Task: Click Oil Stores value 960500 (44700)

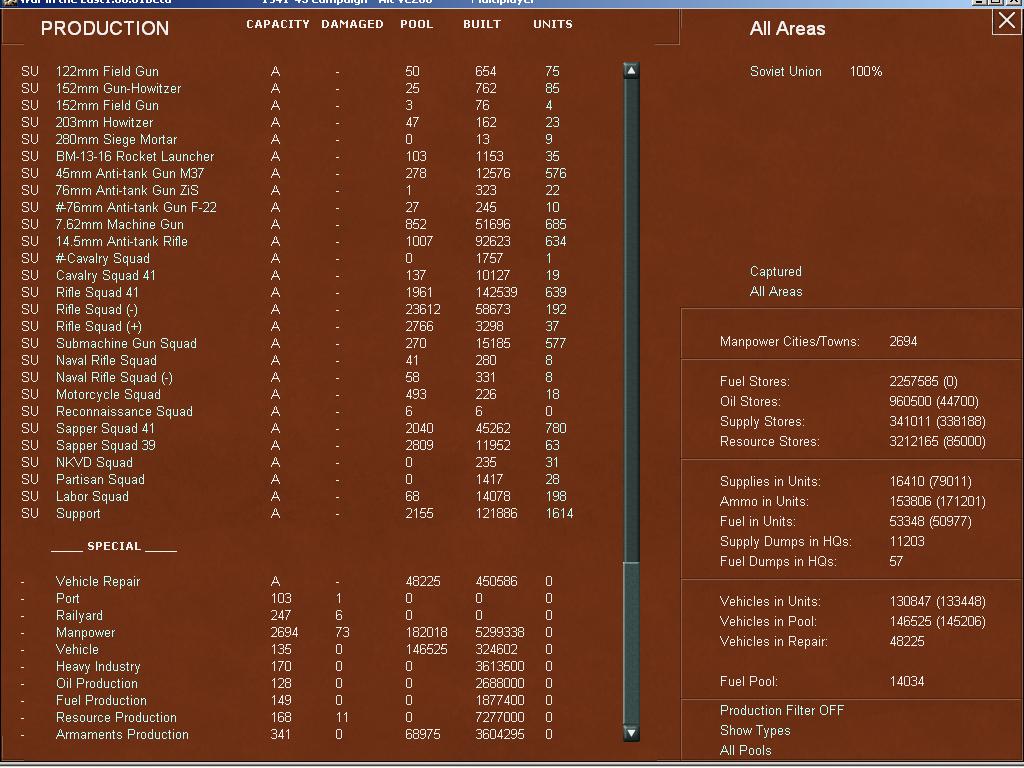Action: pyautogui.click(x=934, y=401)
